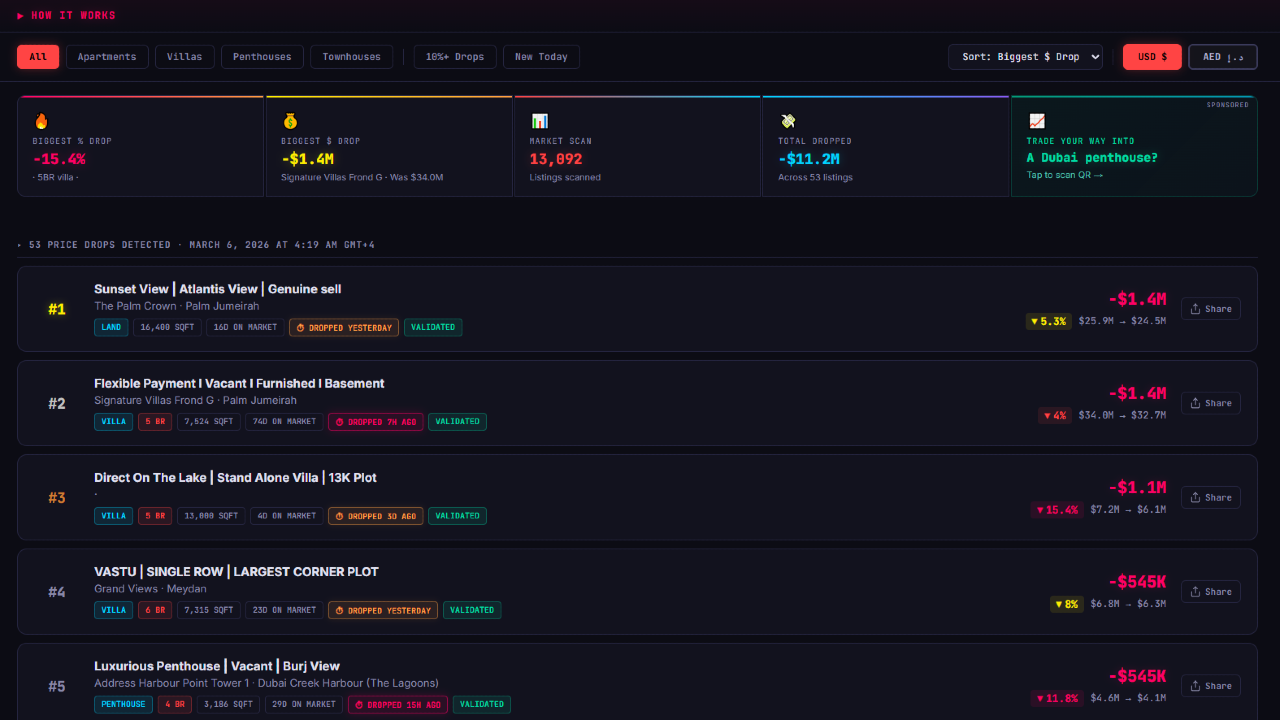Filter listings by Apartments
The image size is (1280, 720).
tap(107, 57)
